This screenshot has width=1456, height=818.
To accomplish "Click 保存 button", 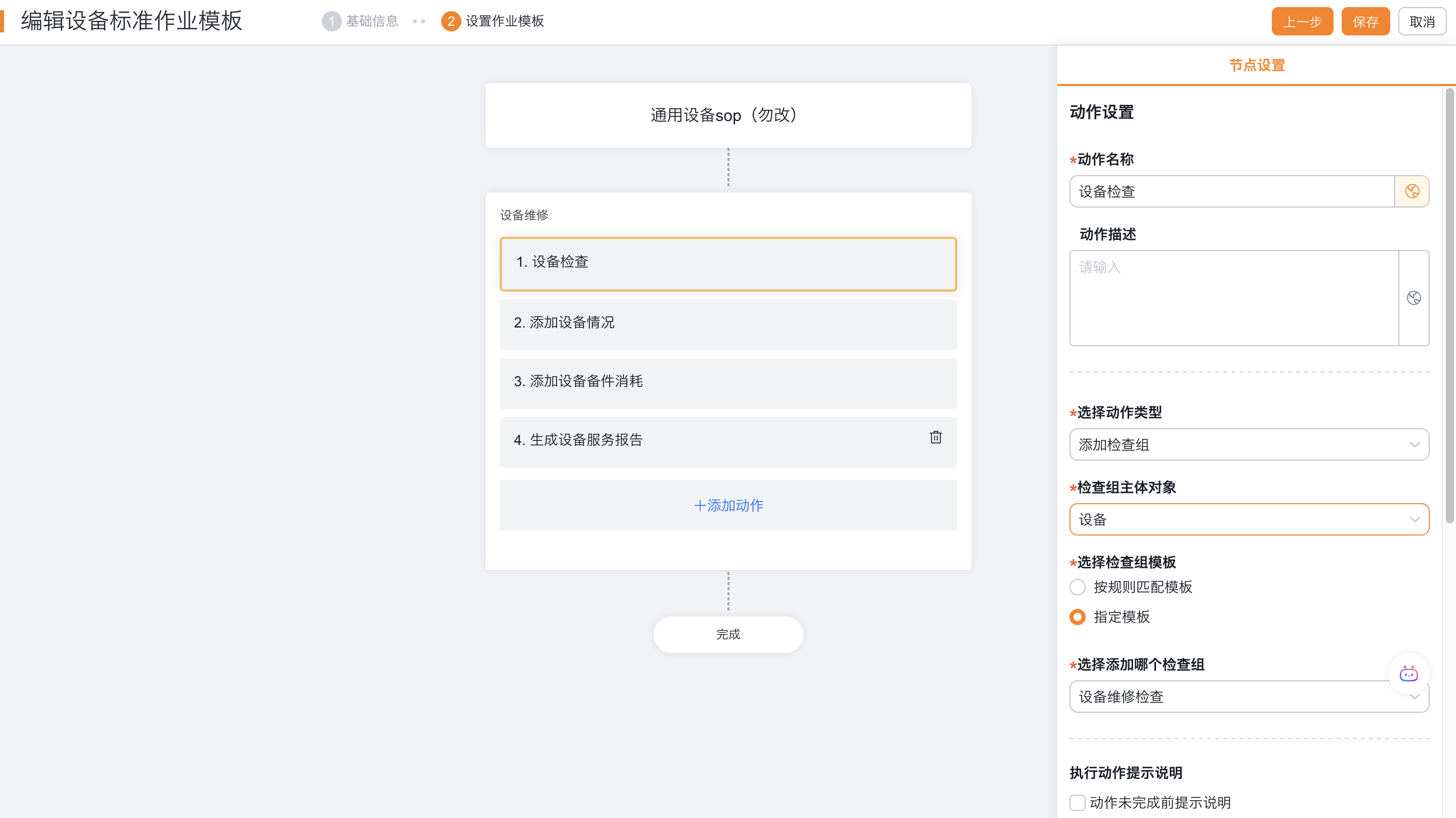I will coord(1365,22).
